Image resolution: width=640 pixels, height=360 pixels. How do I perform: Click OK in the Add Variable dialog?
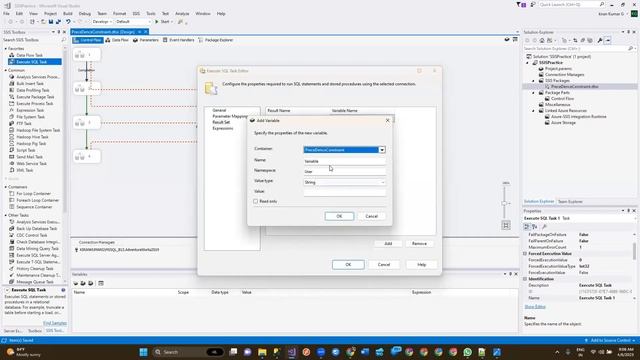339,216
